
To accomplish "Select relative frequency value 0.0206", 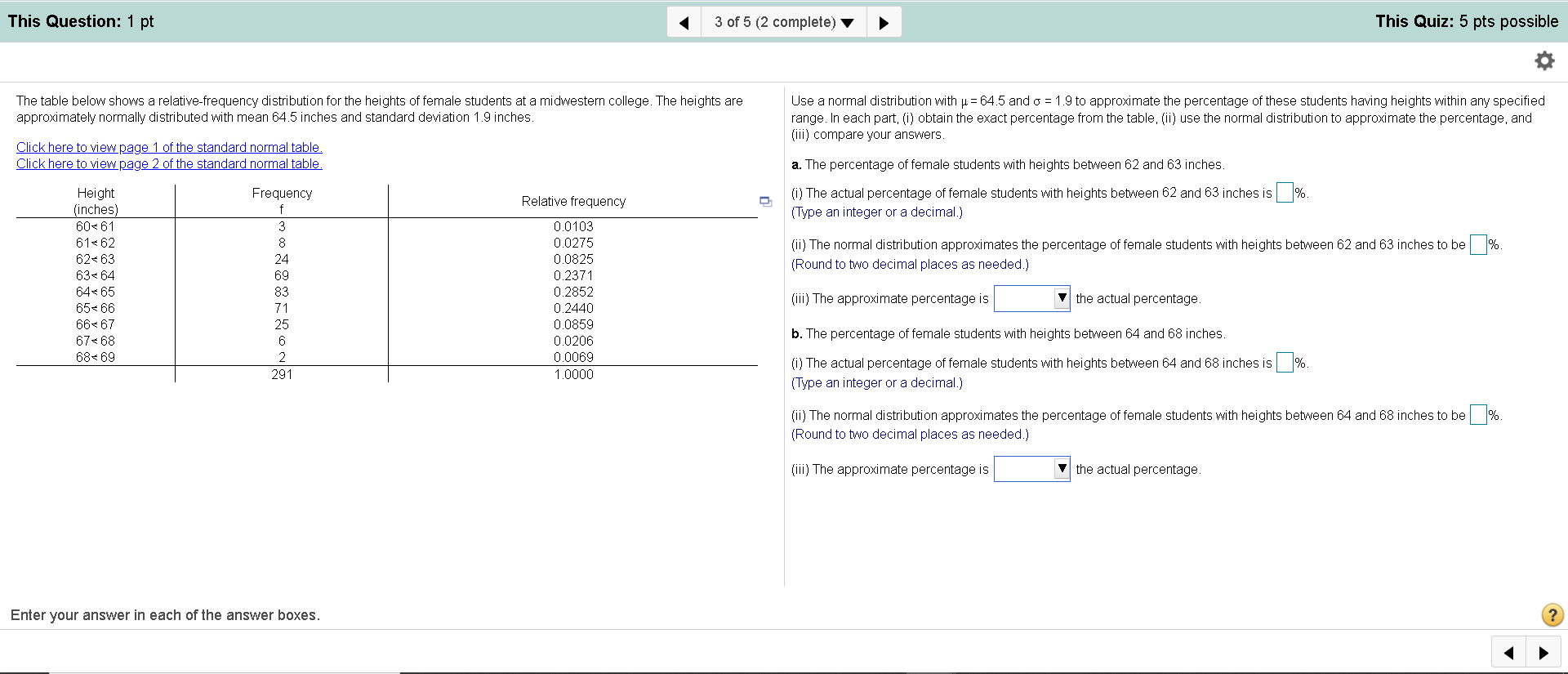I will pyautogui.click(x=573, y=341).
